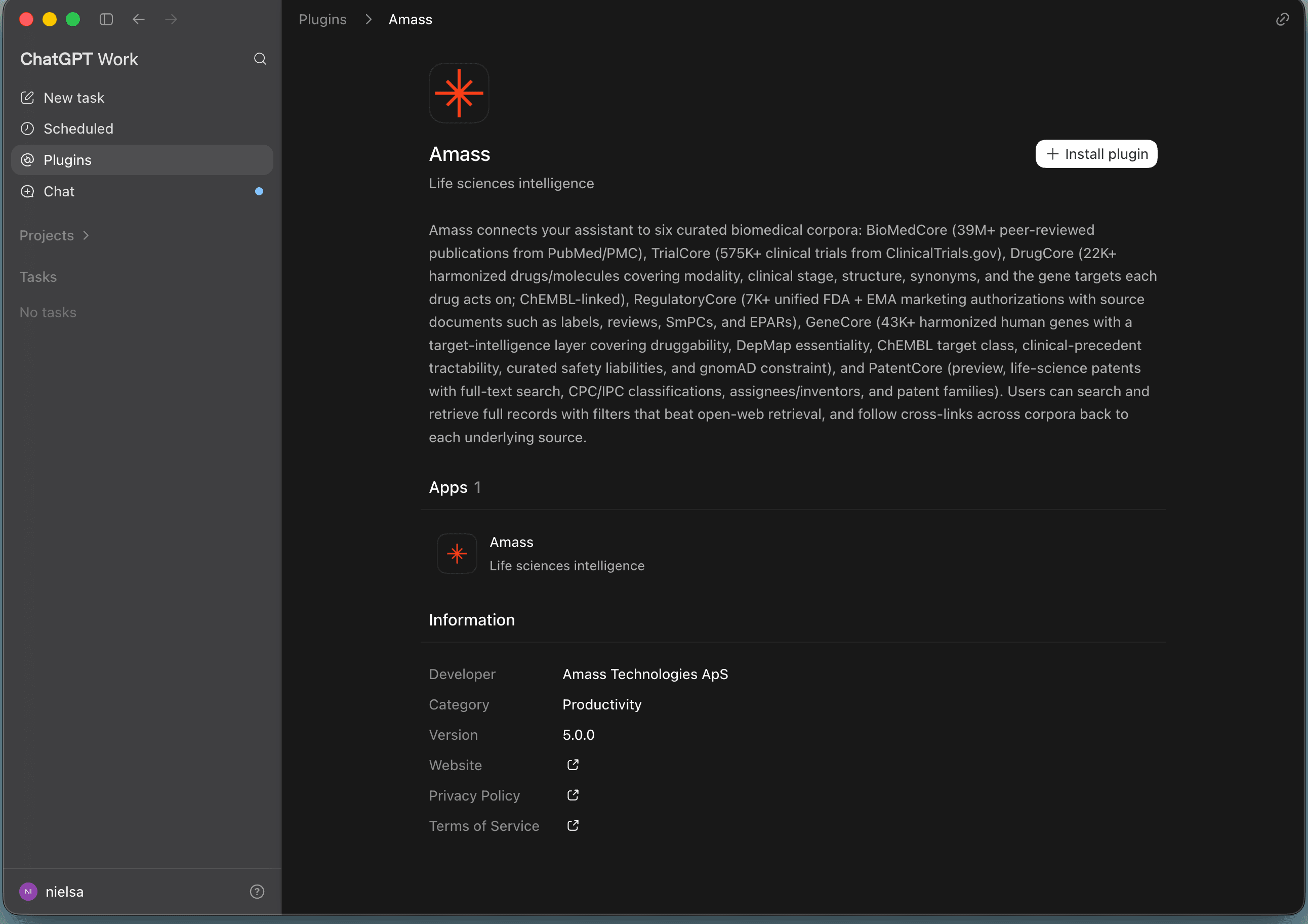Click the yellow minimize window button
The image size is (1308, 924).
click(50, 19)
